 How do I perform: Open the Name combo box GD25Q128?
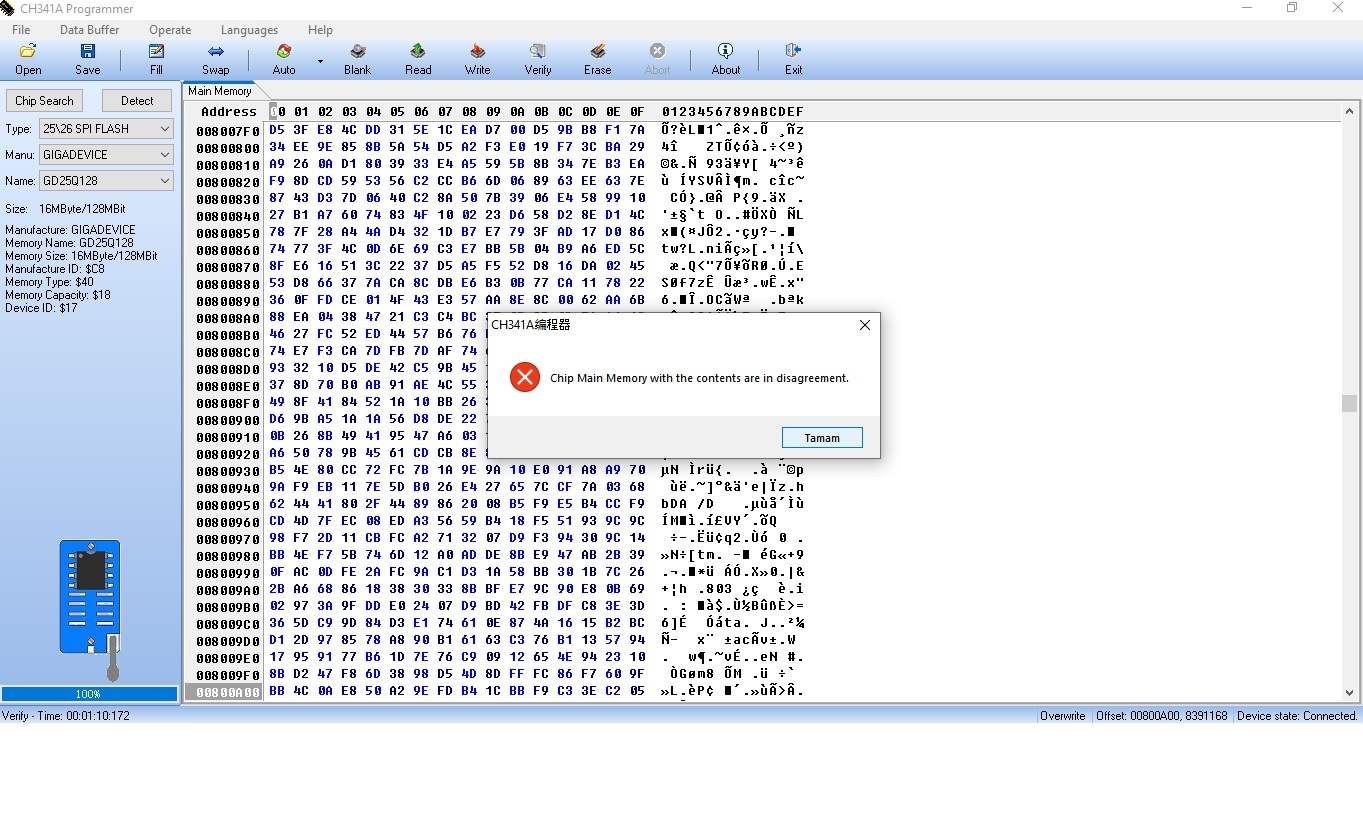(x=106, y=181)
